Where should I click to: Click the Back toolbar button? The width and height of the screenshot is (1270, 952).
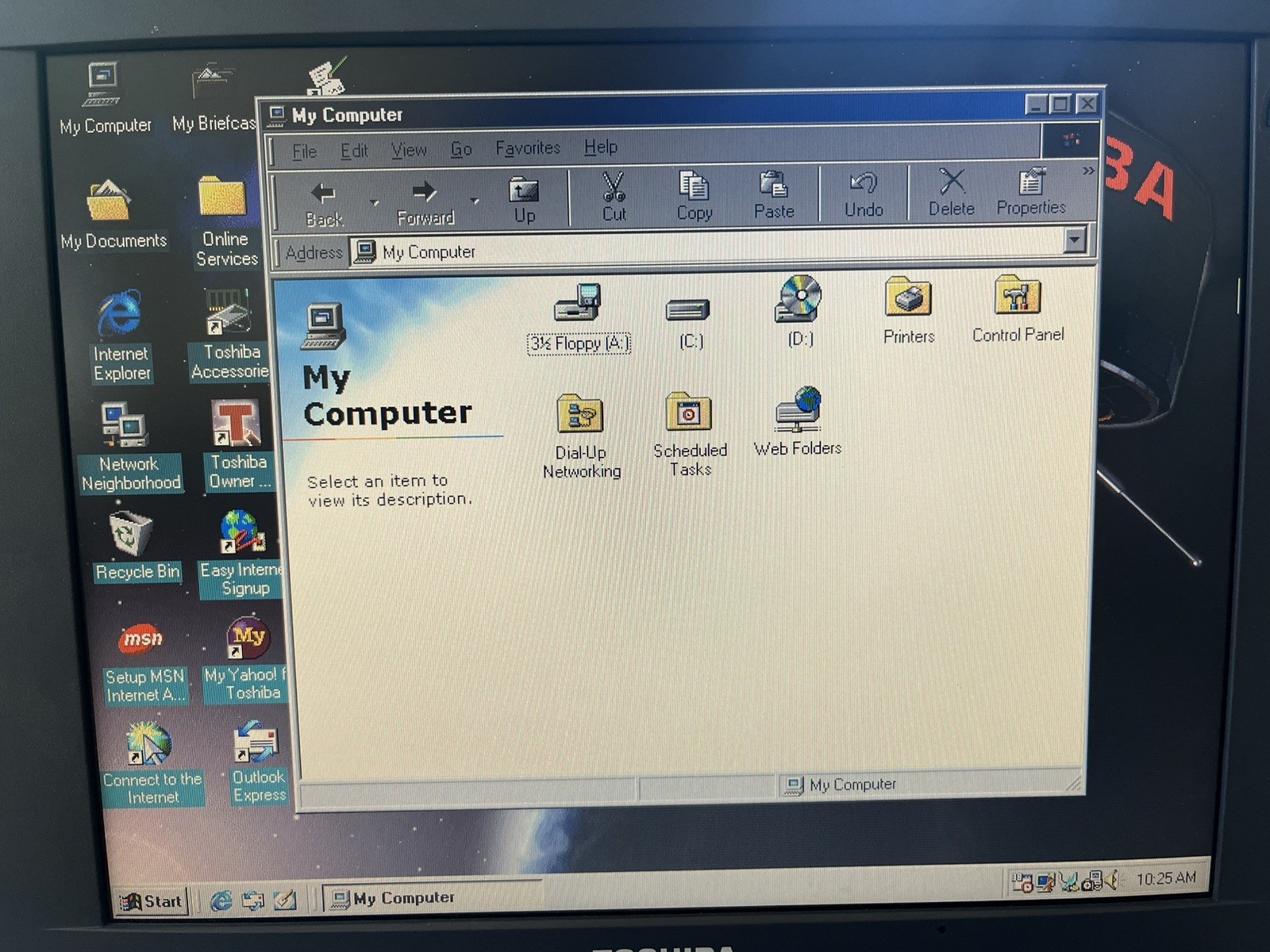pyautogui.click(x=325, y=203)
